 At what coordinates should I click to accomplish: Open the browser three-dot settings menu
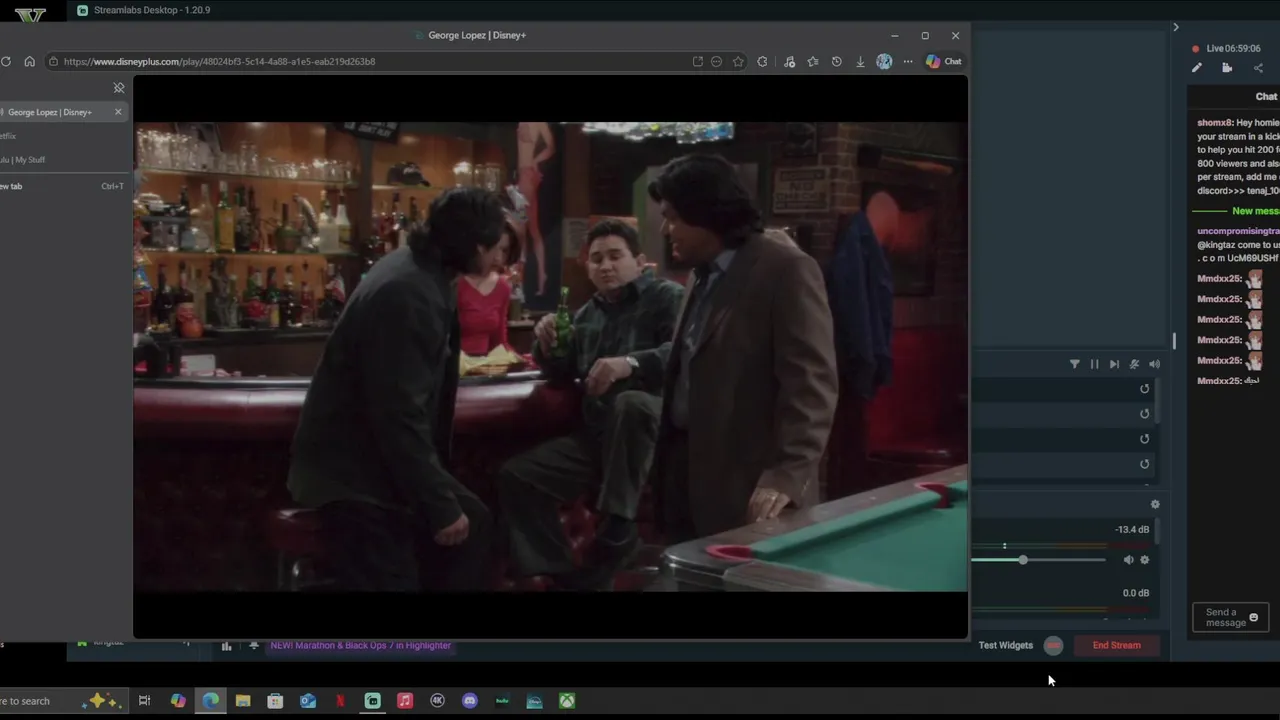pos(908,61)
